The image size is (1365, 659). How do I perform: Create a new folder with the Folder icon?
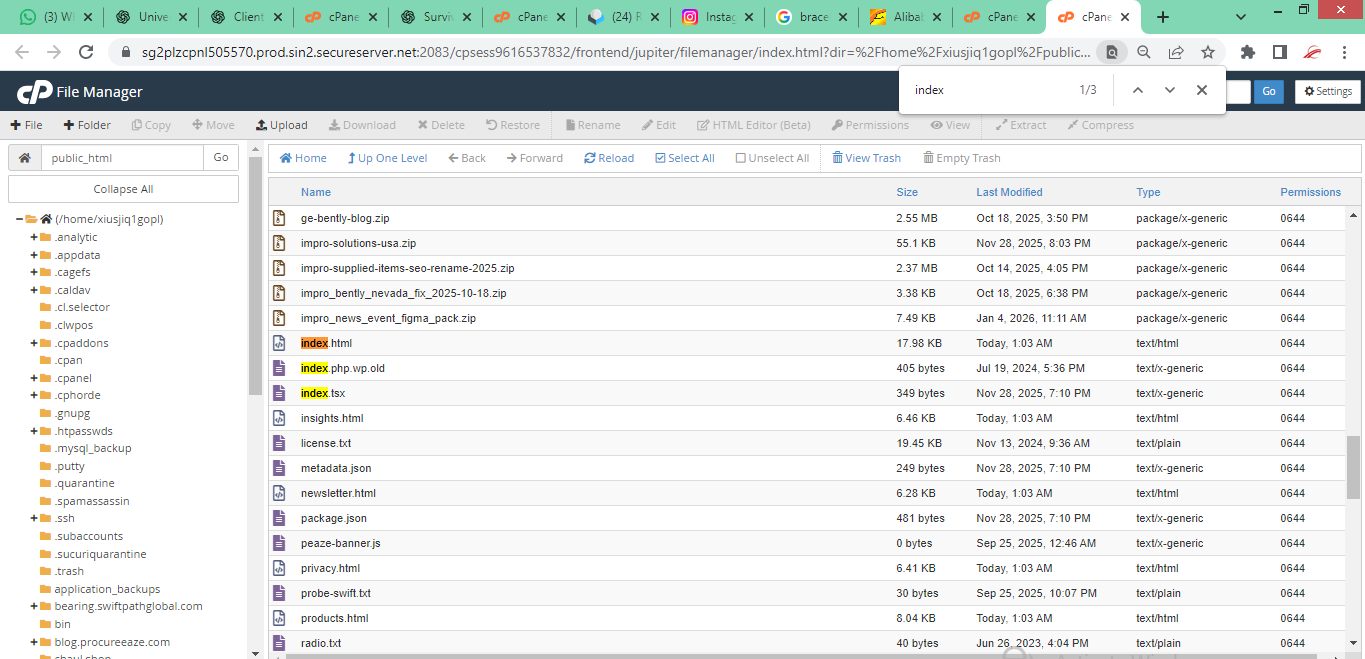point(69,125)
